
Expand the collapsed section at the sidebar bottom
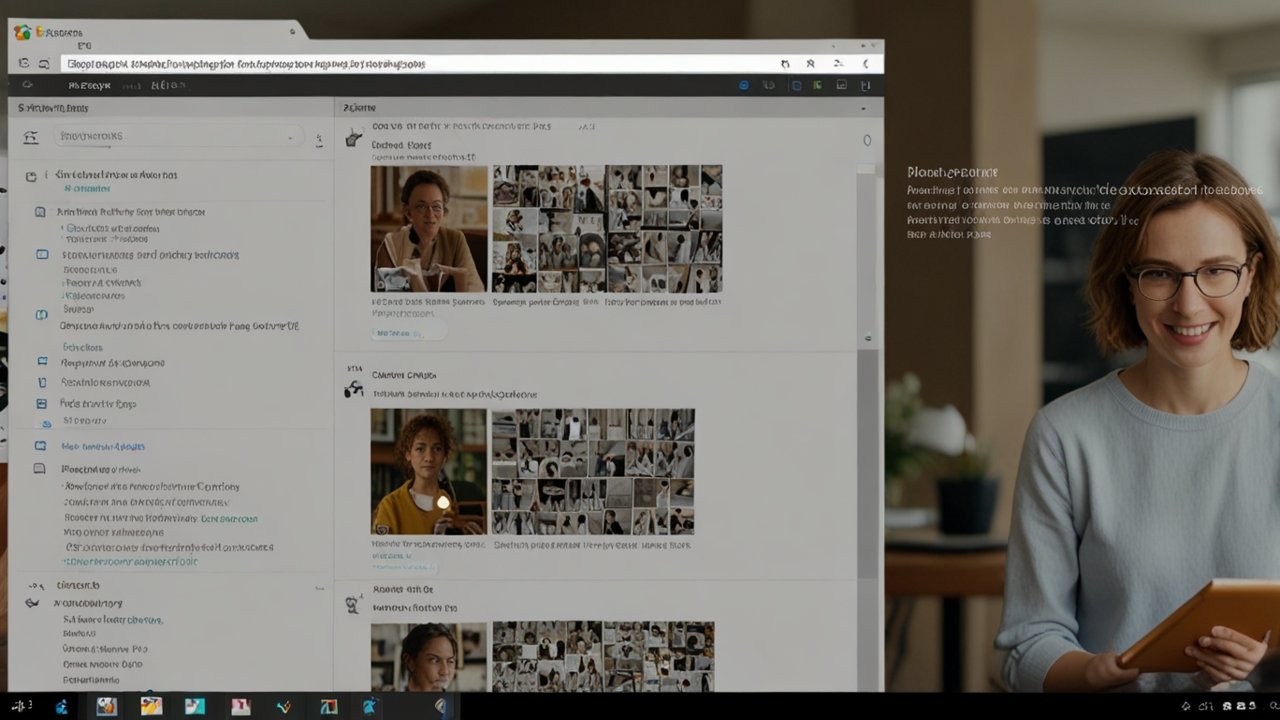tap(34, 585)
